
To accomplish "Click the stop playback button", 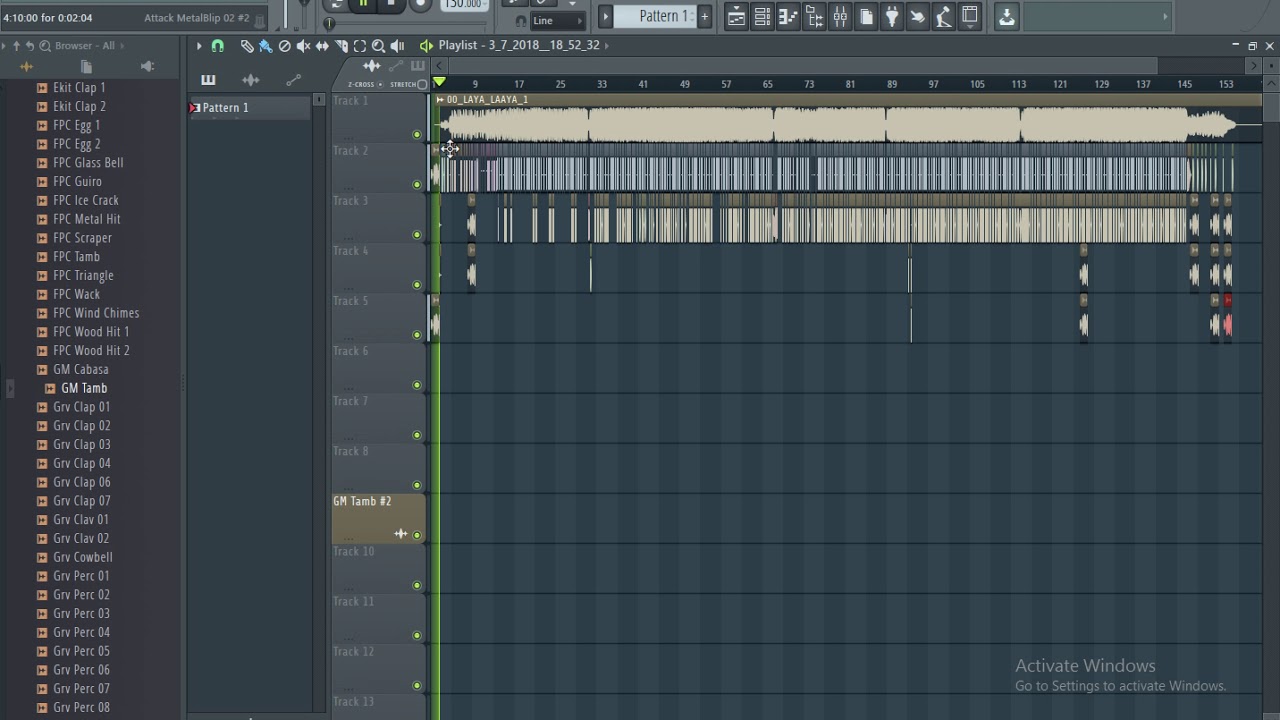I will [392, 4].
